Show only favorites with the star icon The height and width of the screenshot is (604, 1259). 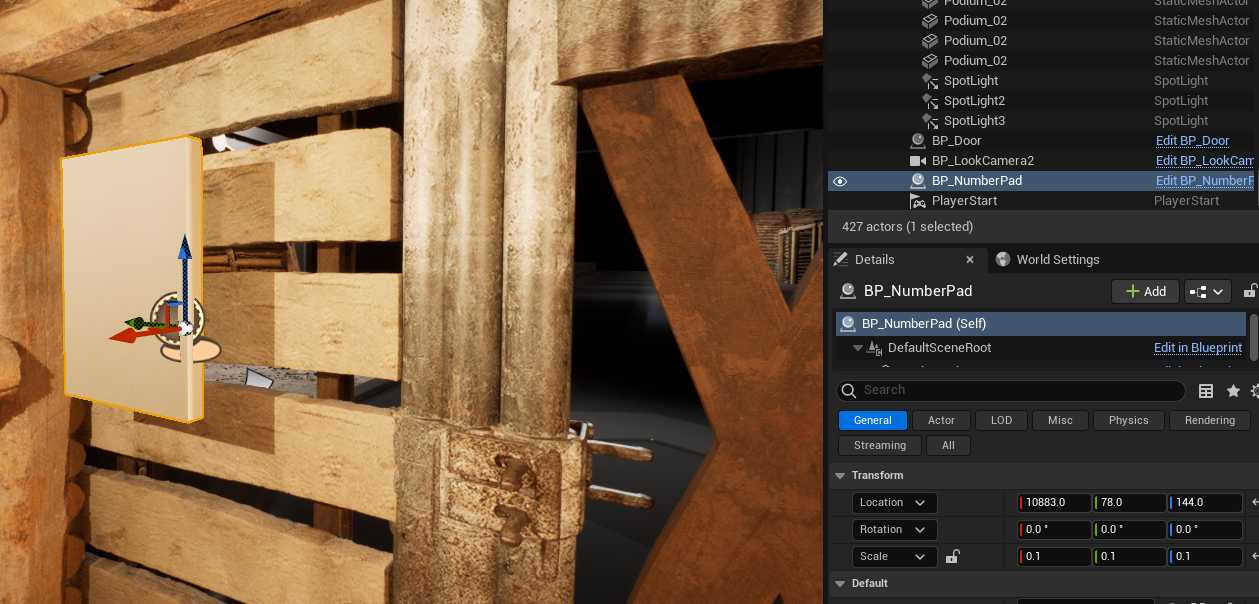coord(1234,391)
